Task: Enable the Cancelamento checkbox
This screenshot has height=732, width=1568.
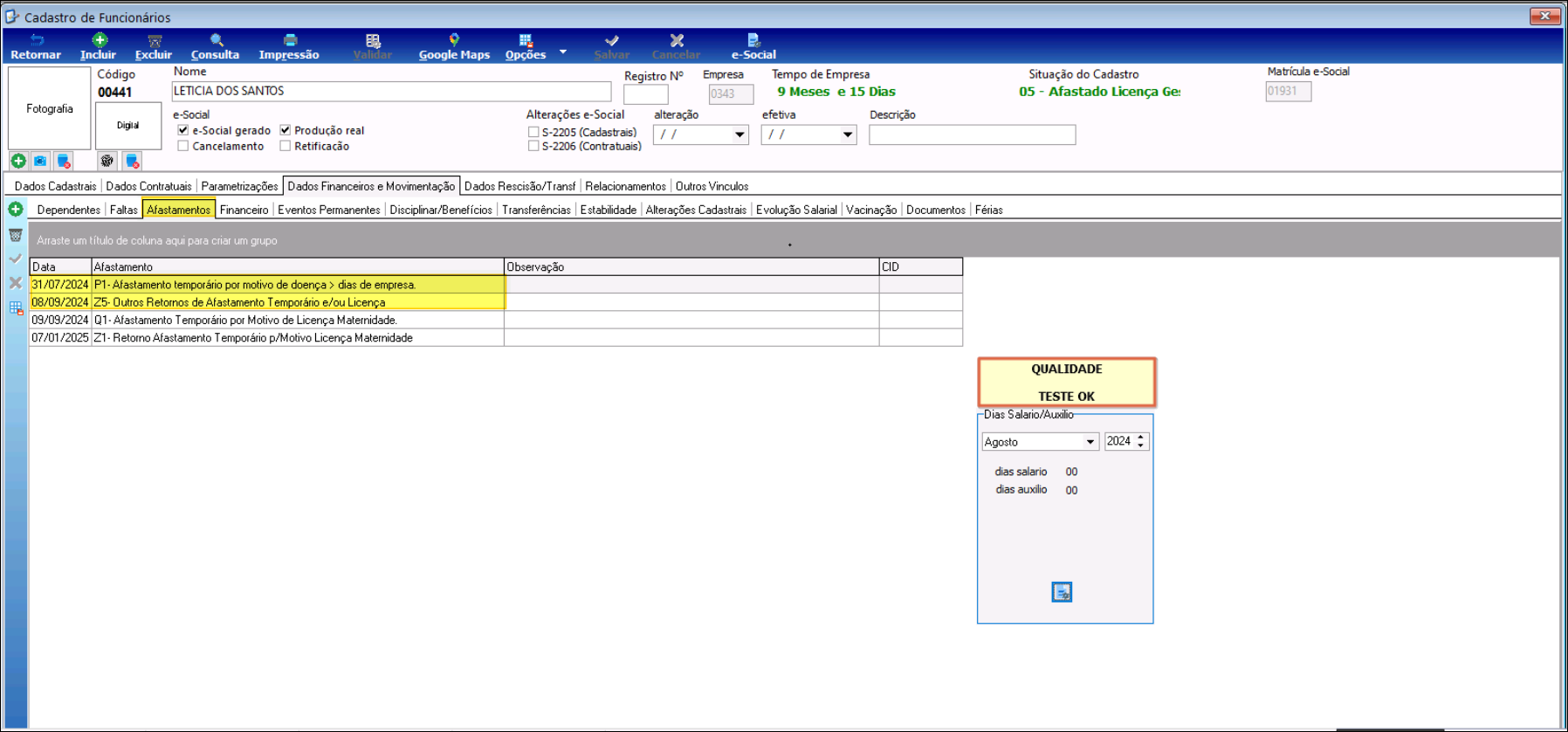Action: click(183, 146)
